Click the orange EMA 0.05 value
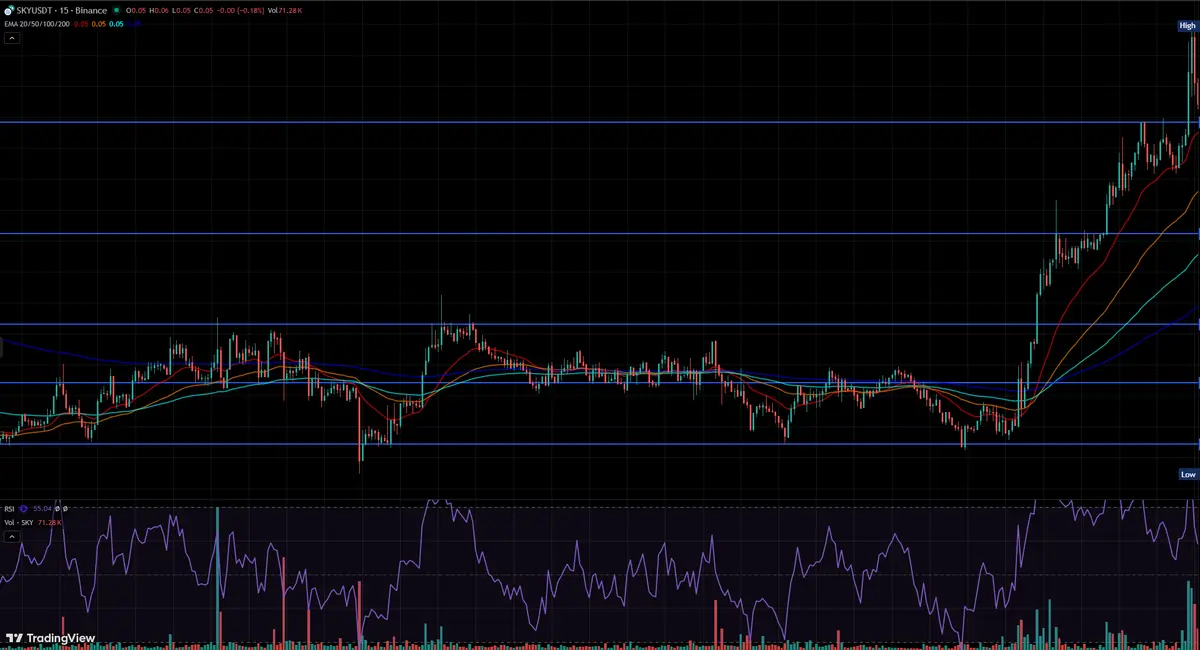 [99, 24]
